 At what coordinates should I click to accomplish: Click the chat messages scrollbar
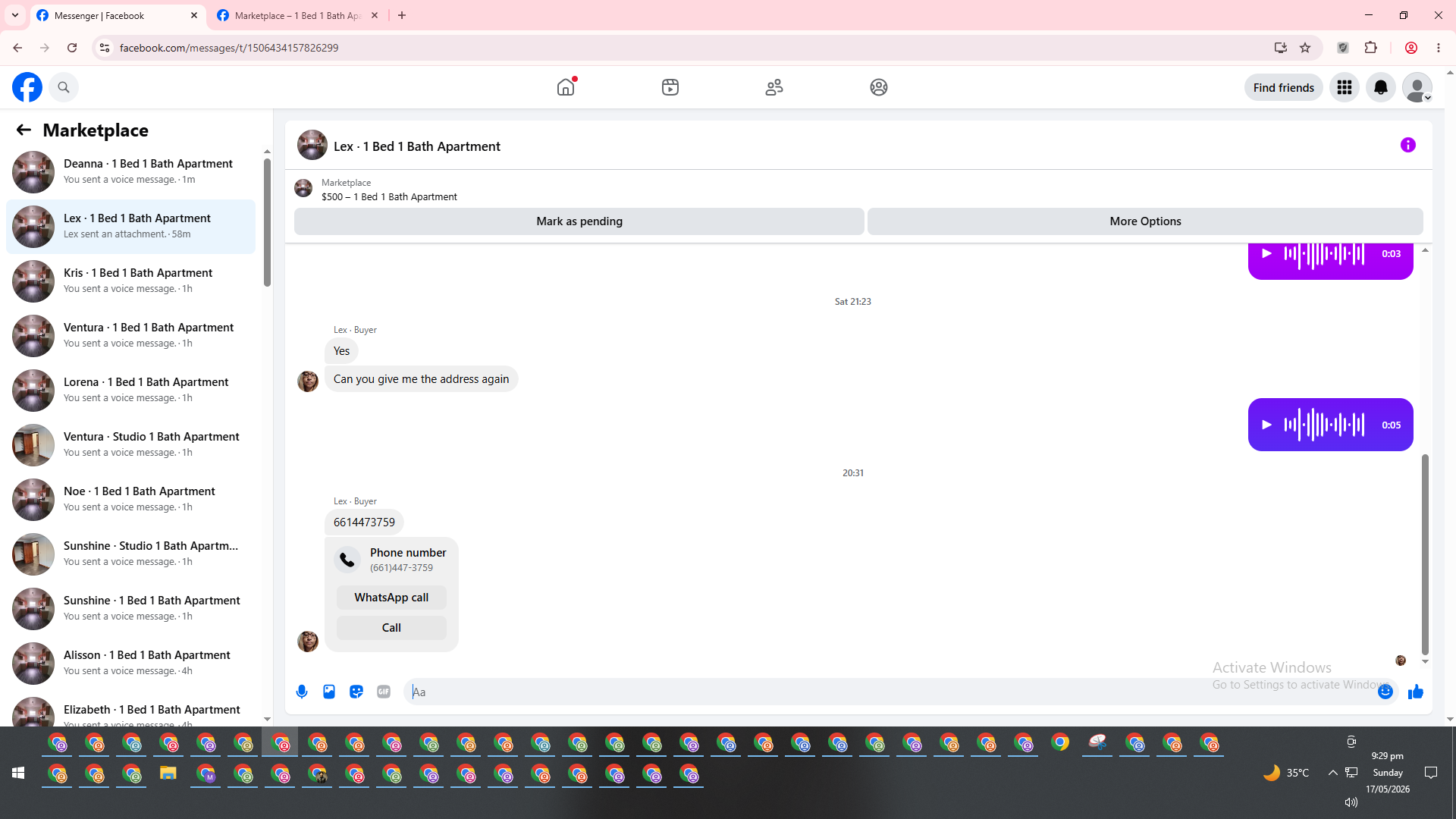pos(1425,554)
